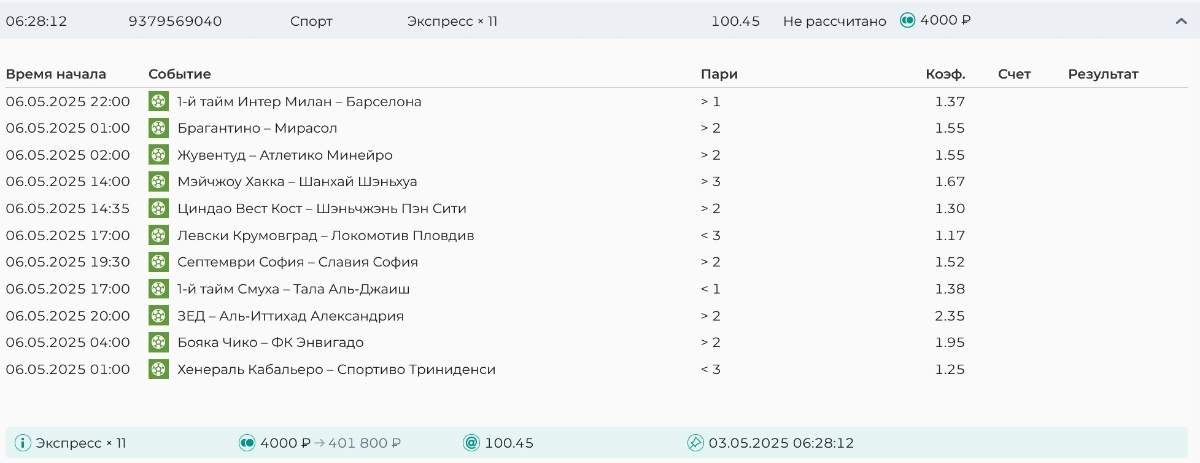This screenshot has height=463, width=1200.
Task: Click the Событие column header
Action: [180, 74]
